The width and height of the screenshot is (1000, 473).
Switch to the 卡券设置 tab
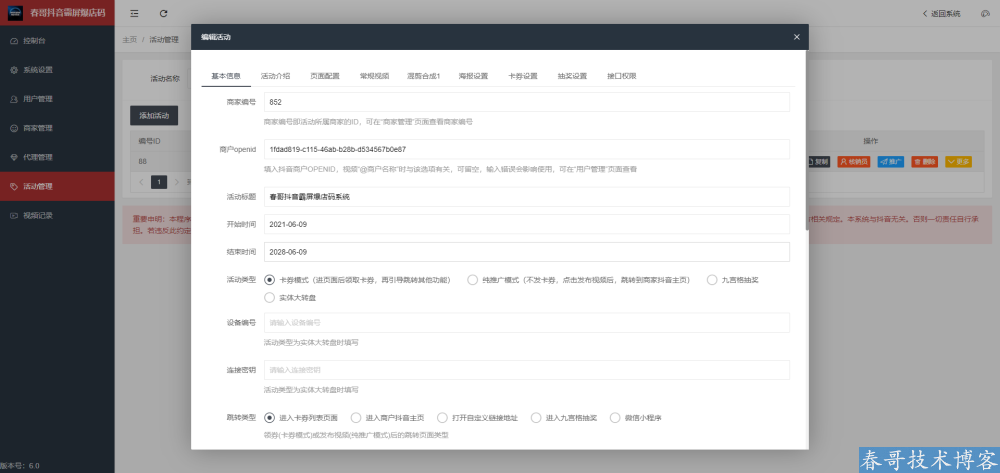(523, 76)
